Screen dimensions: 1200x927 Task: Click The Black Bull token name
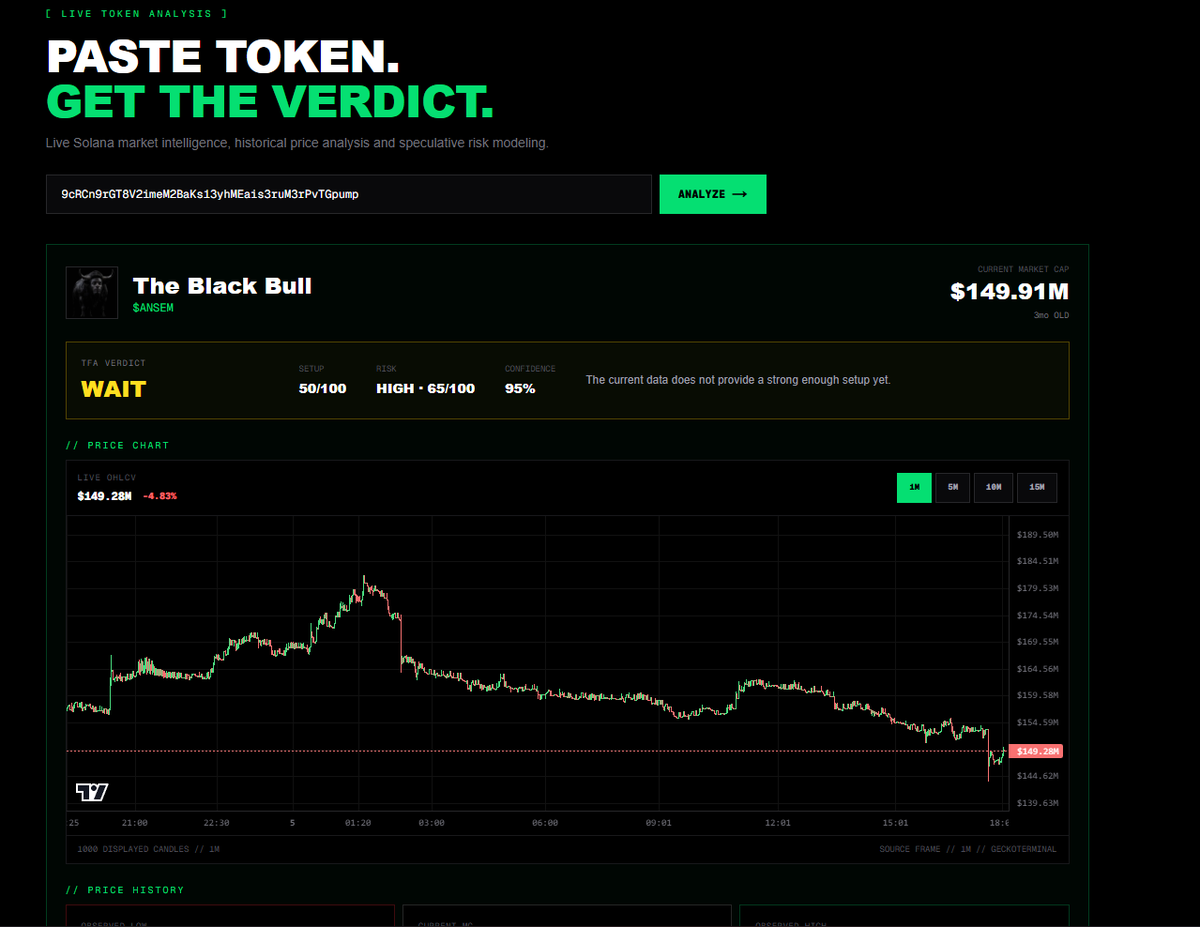tap(222, 286)
